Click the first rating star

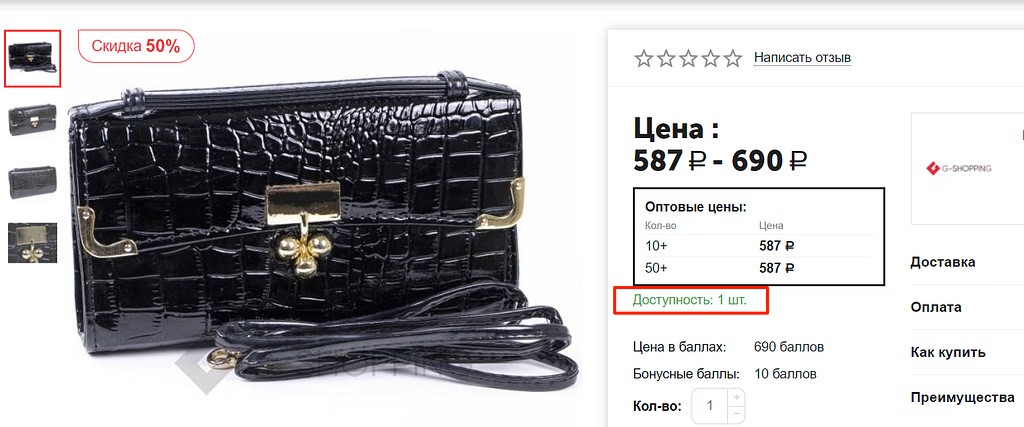click(644, 59)
